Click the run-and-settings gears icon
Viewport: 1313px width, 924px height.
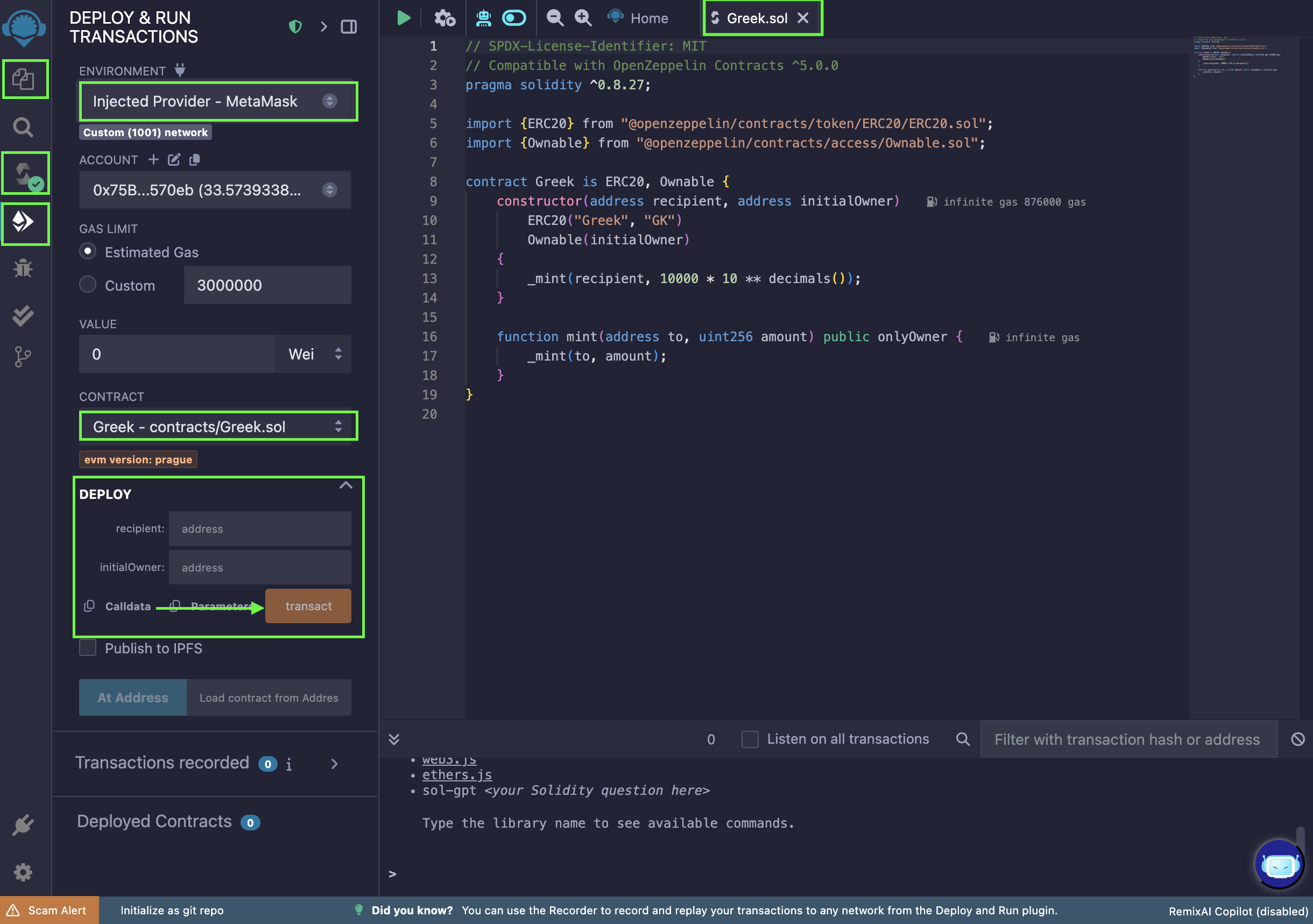coord(444,18)
